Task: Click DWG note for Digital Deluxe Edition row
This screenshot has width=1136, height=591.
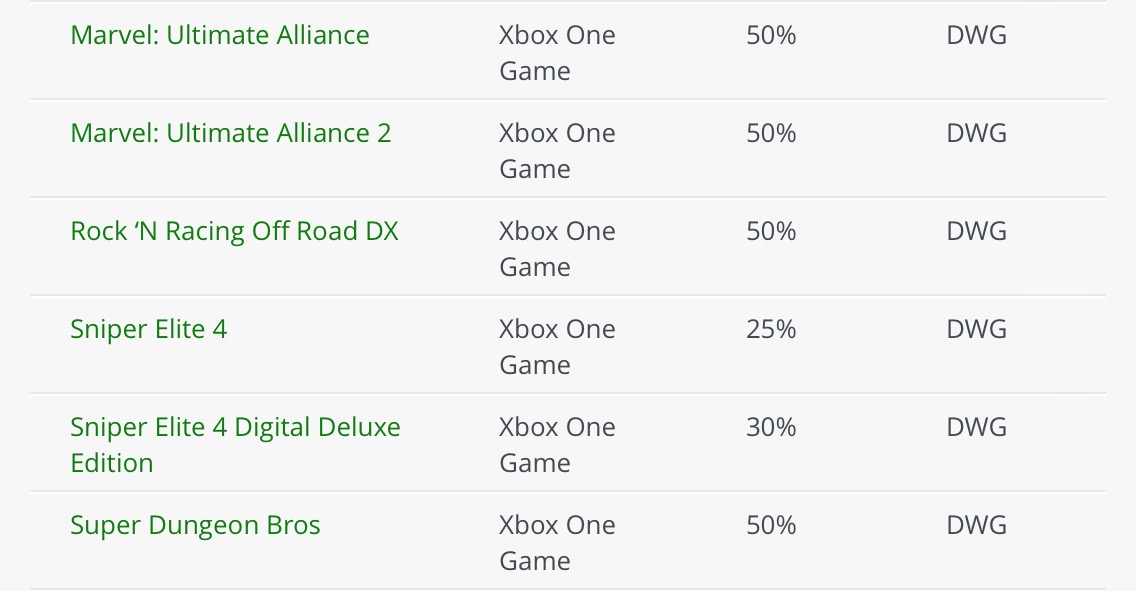Action: tap(976, 427)
